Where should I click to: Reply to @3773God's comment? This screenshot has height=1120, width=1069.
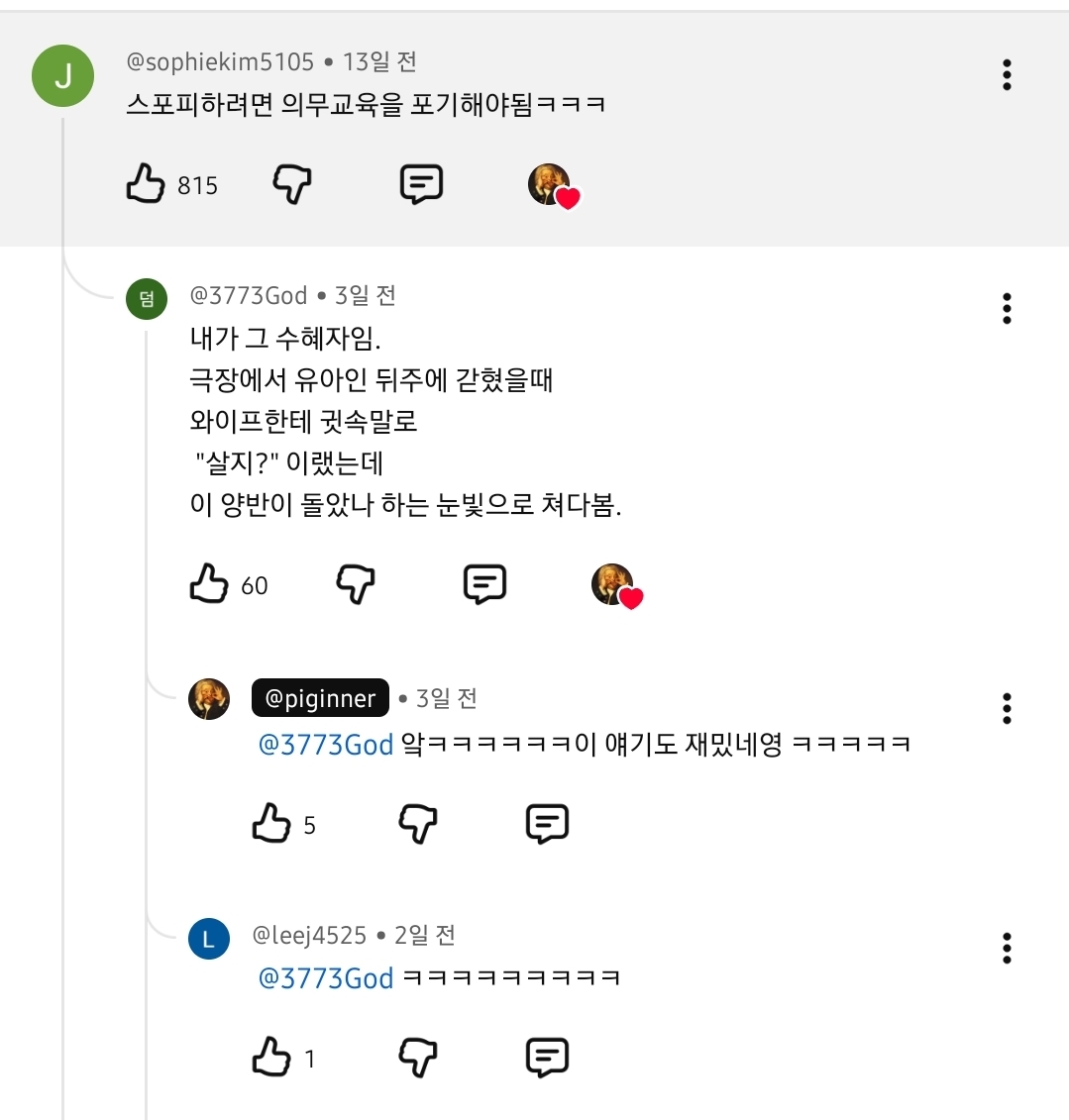tap(484, 584)
